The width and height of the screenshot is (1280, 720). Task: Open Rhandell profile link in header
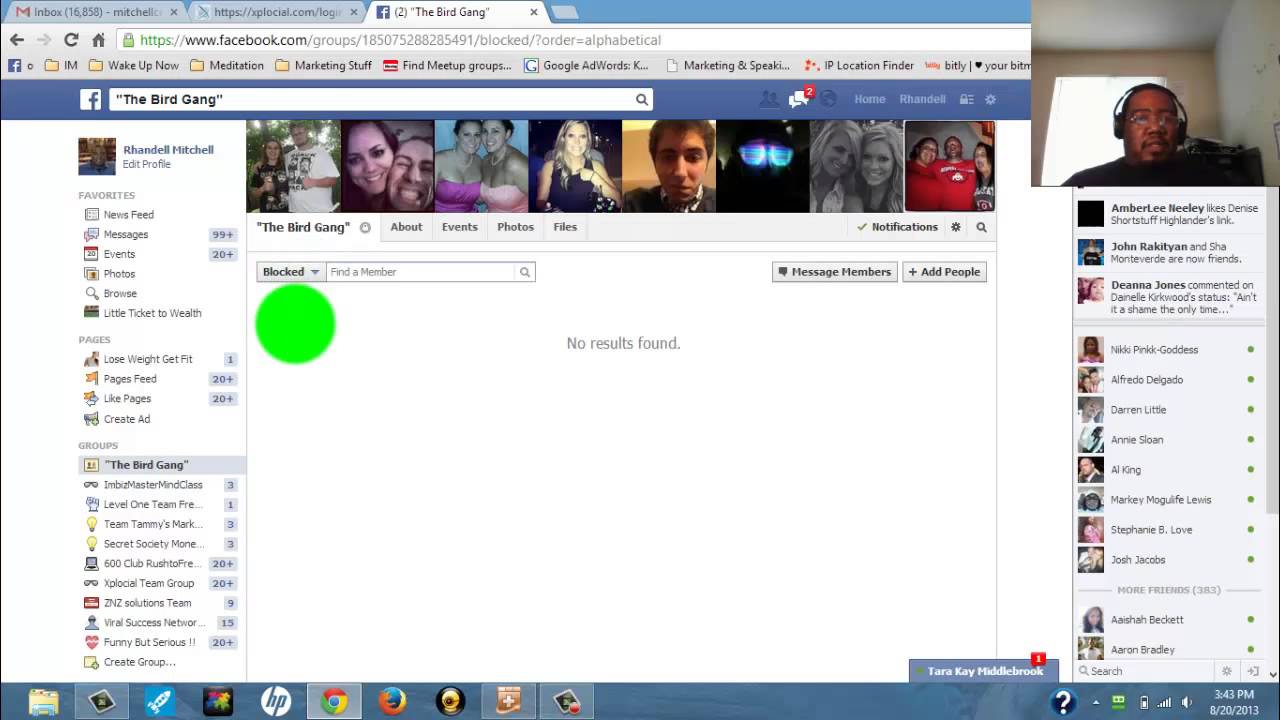coord(922,99)
